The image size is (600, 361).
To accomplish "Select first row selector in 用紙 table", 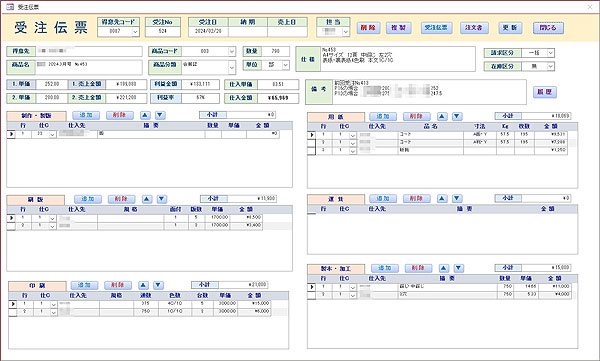I will pos(311,135).
